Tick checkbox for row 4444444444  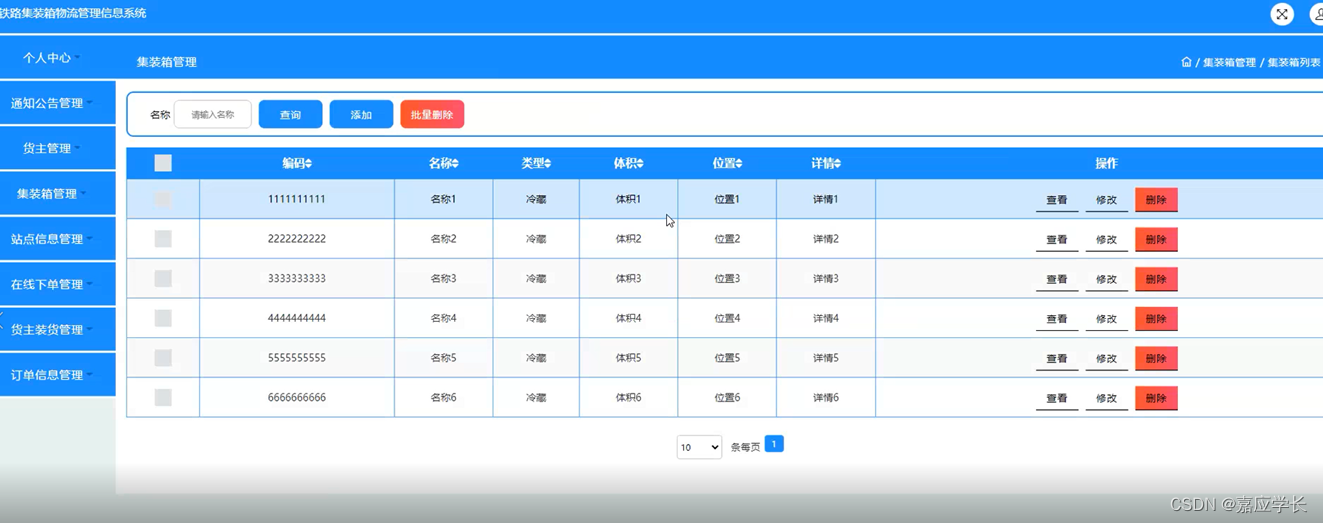[x=163, y=318]
